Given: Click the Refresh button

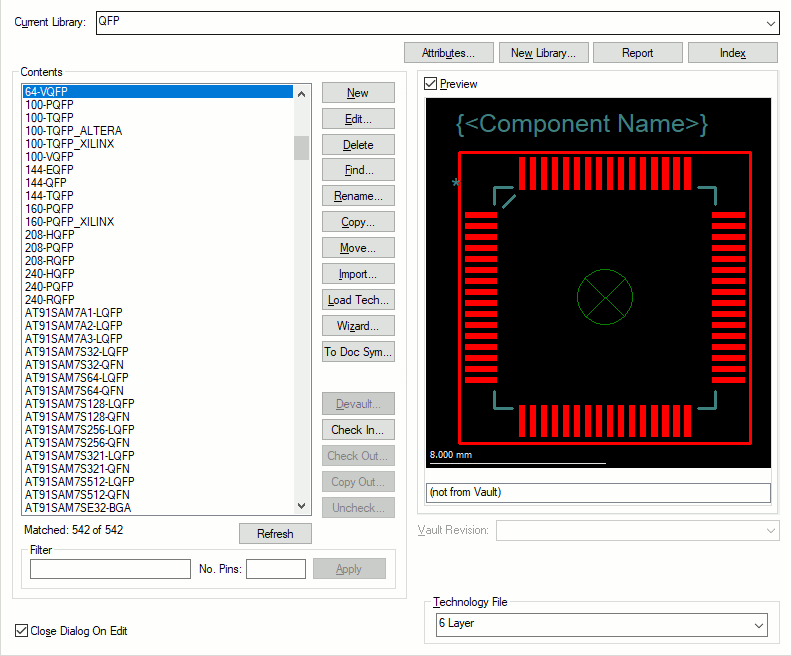Looking at the screenshot, I should 275,534.
